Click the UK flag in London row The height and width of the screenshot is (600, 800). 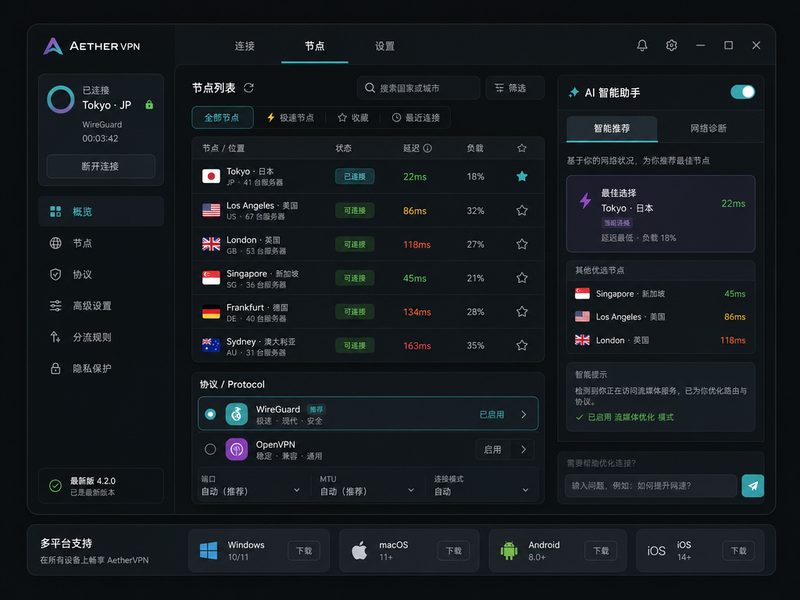pos(211,244)
